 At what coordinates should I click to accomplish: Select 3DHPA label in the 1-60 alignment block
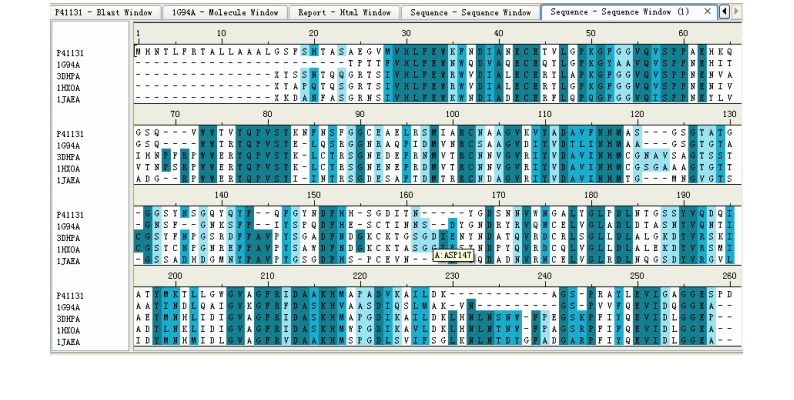coord(68,76)
